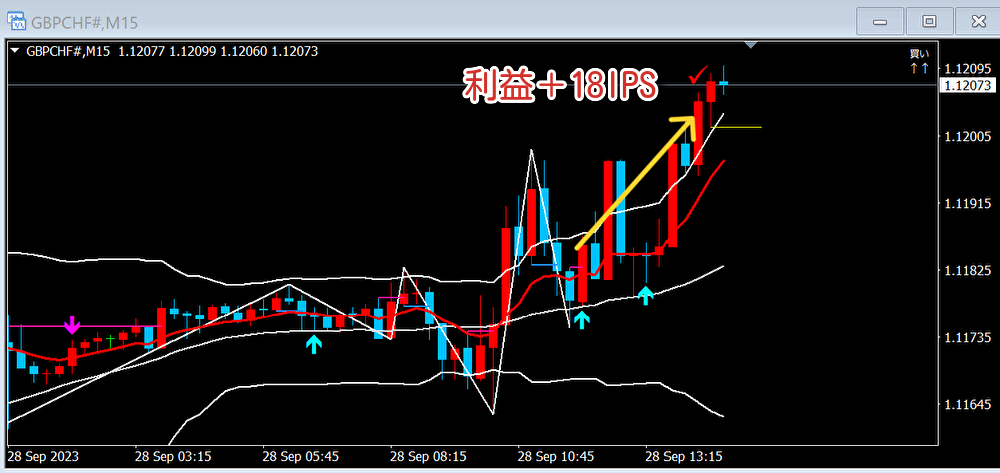Select the cyan up arrow near 10:45
1000x473 pixels.
pos(581,319)
